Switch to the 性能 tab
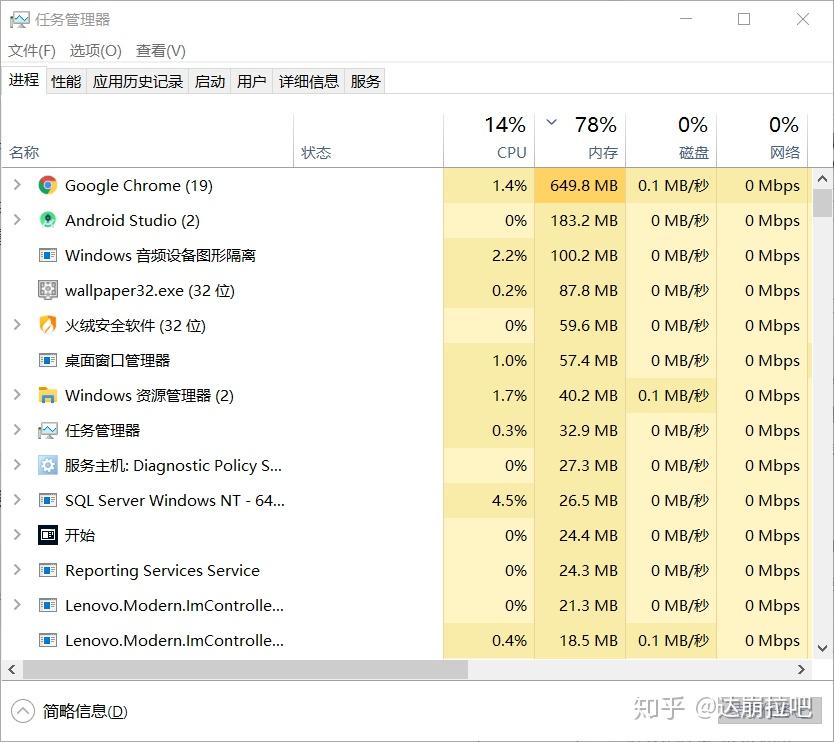 click(66, 82)
